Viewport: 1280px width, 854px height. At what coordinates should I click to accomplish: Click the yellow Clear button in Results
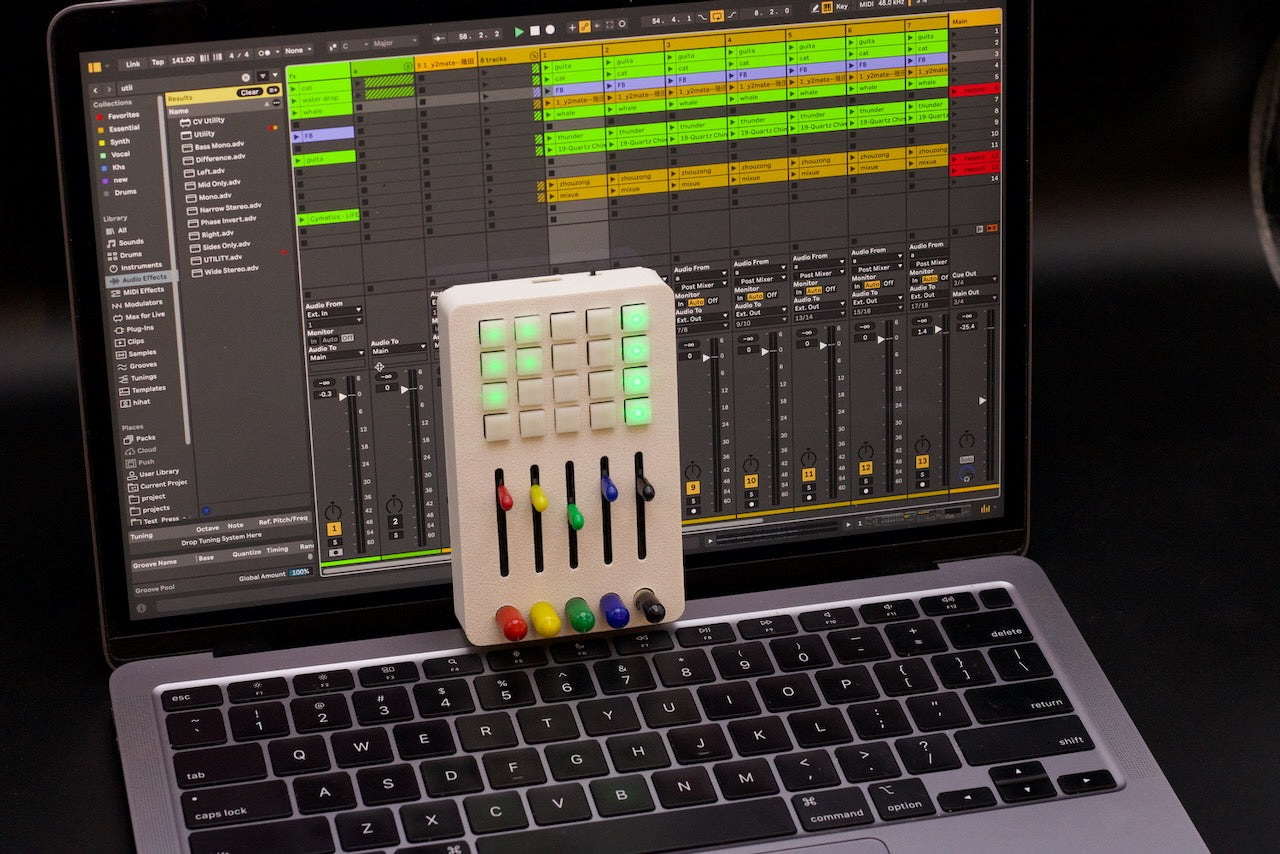(x=250, y=92)
